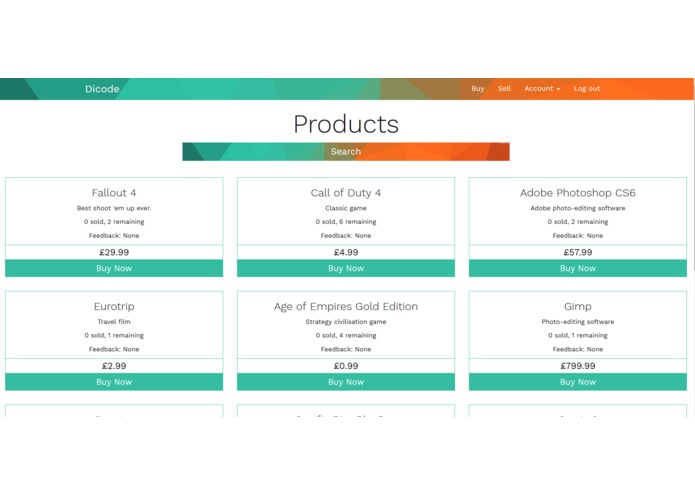Open the Buy menu item

coord(477,89)
